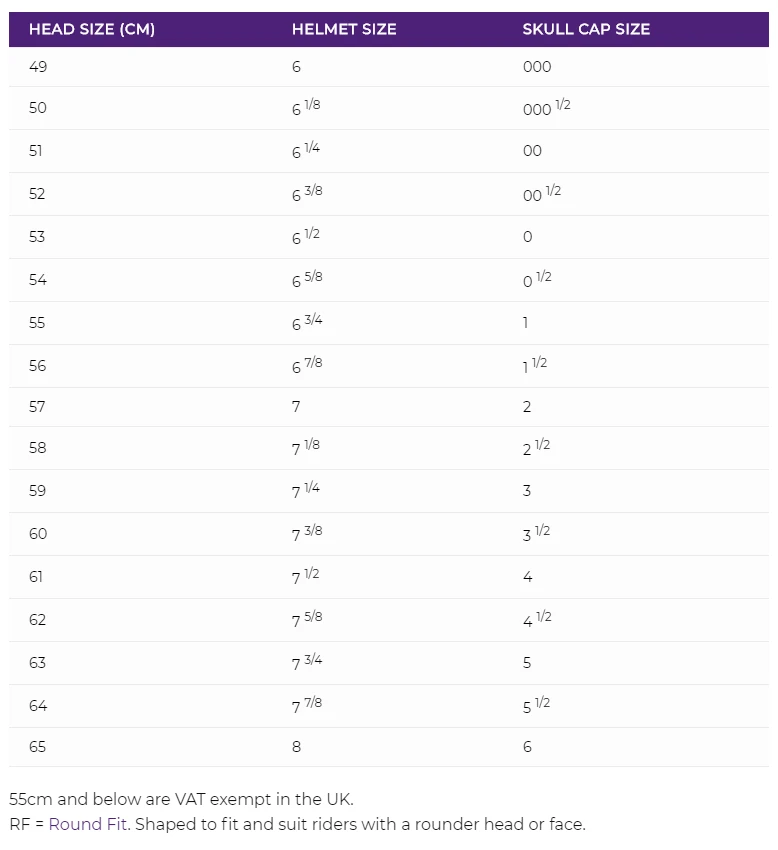Click the HEAD SIZE (CM) column header

(x=92, y=29)
